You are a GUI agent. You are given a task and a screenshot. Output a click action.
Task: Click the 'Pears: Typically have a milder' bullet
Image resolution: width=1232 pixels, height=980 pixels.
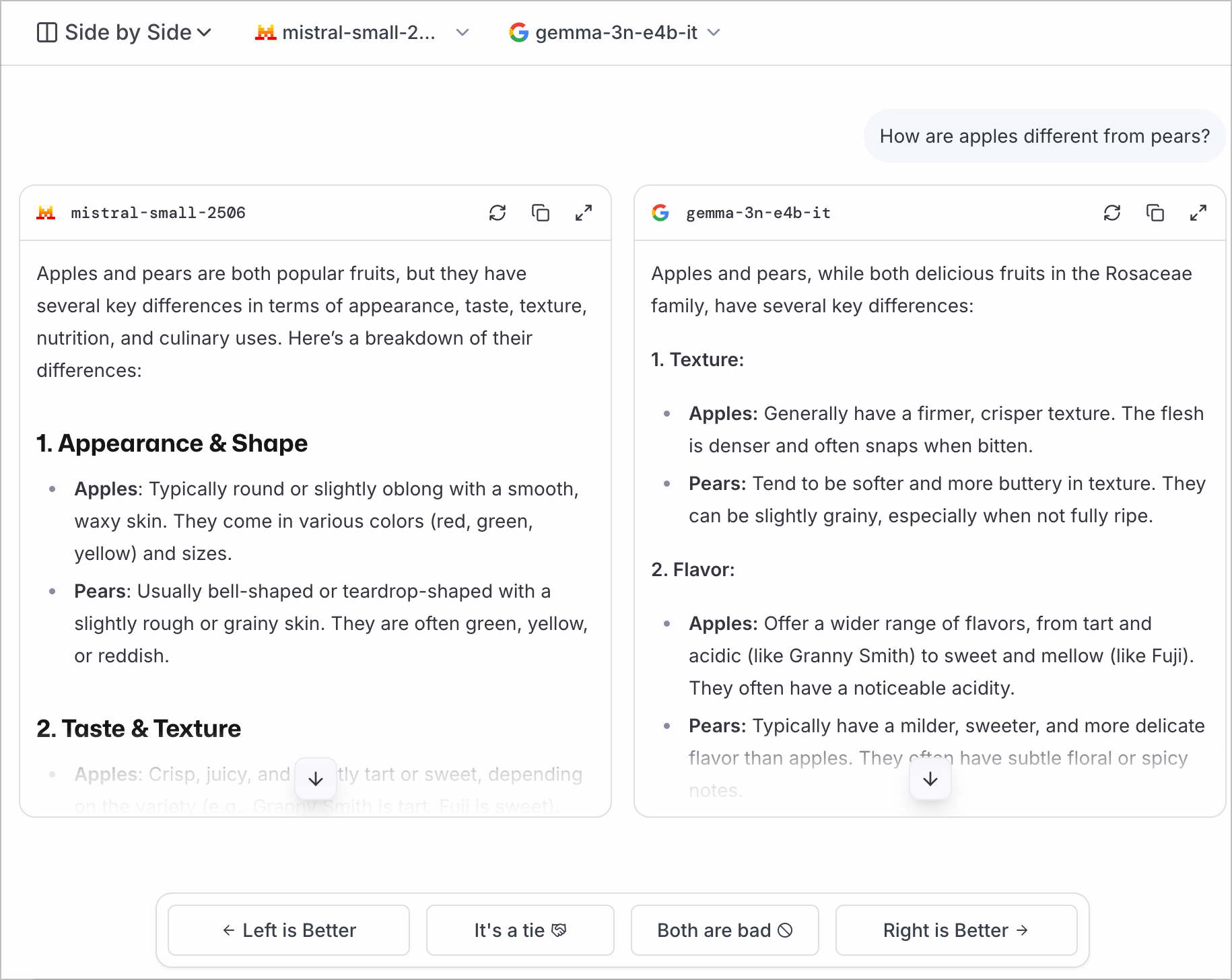[x=947, y=758]
